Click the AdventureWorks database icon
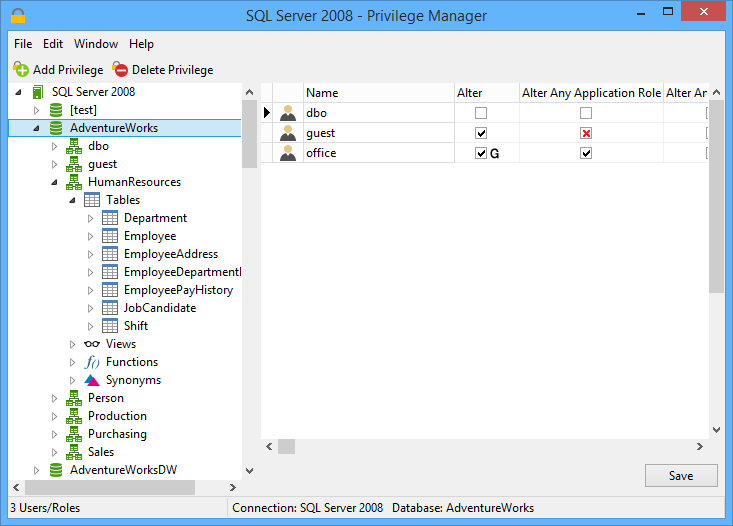The image size is (733, 526). [56, 128]
